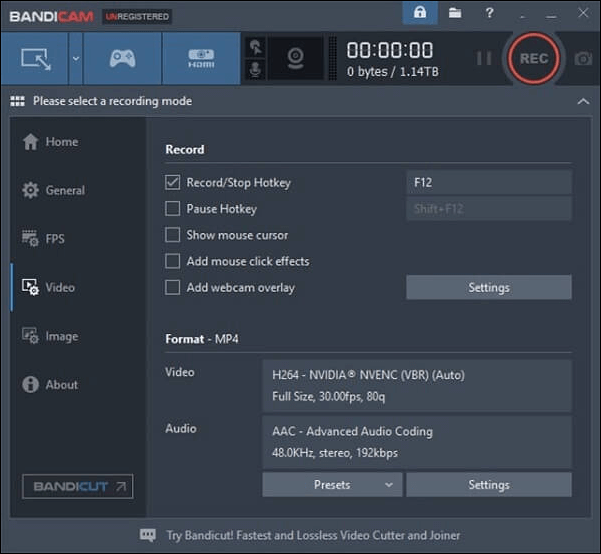This screenshot has height=554, width=601.
Task: Click the F12 hotkey input field
Action: (488, 183)
